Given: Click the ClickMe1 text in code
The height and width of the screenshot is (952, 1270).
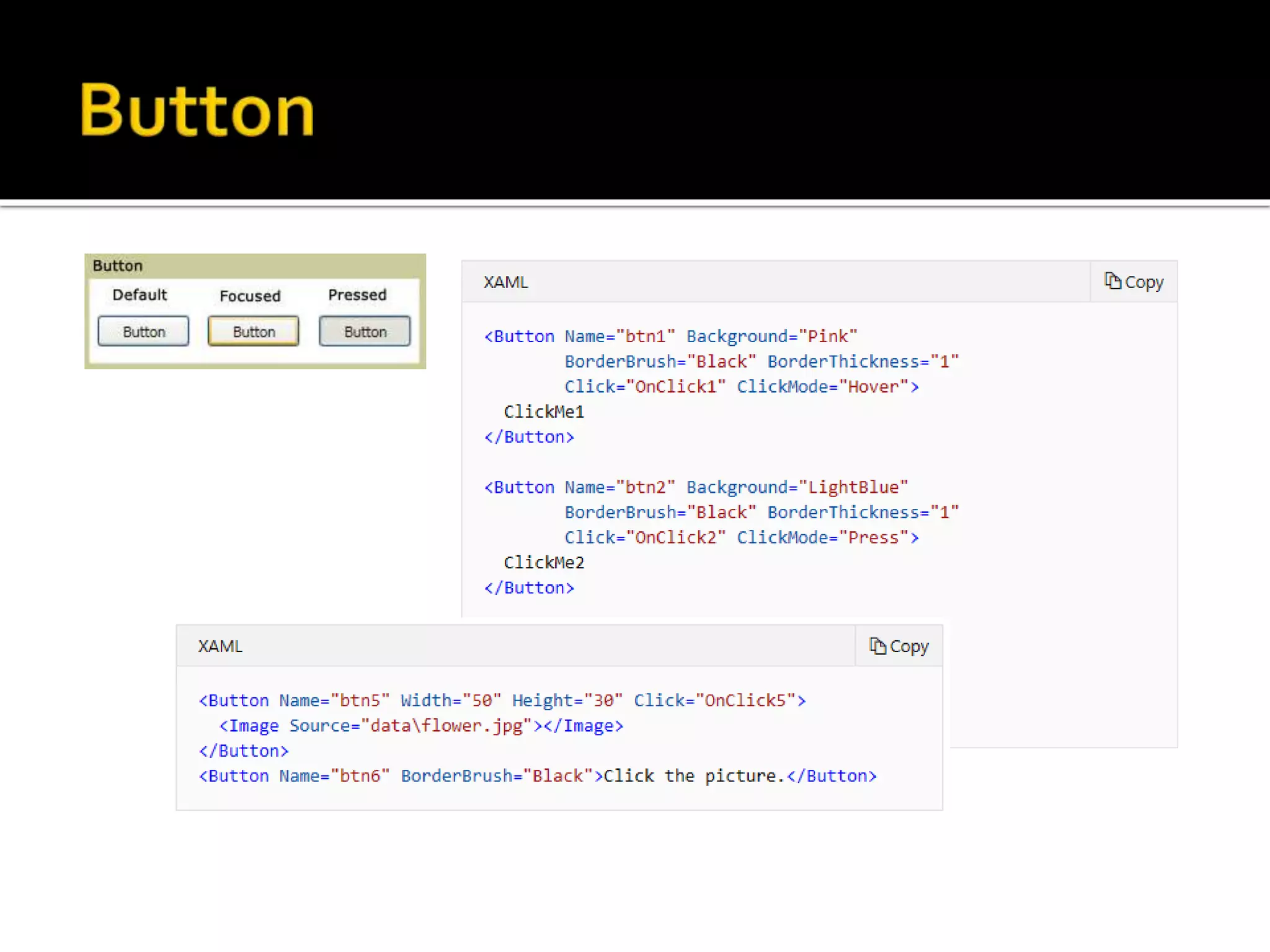Looking at the screenshot, I should coord(544,412).
